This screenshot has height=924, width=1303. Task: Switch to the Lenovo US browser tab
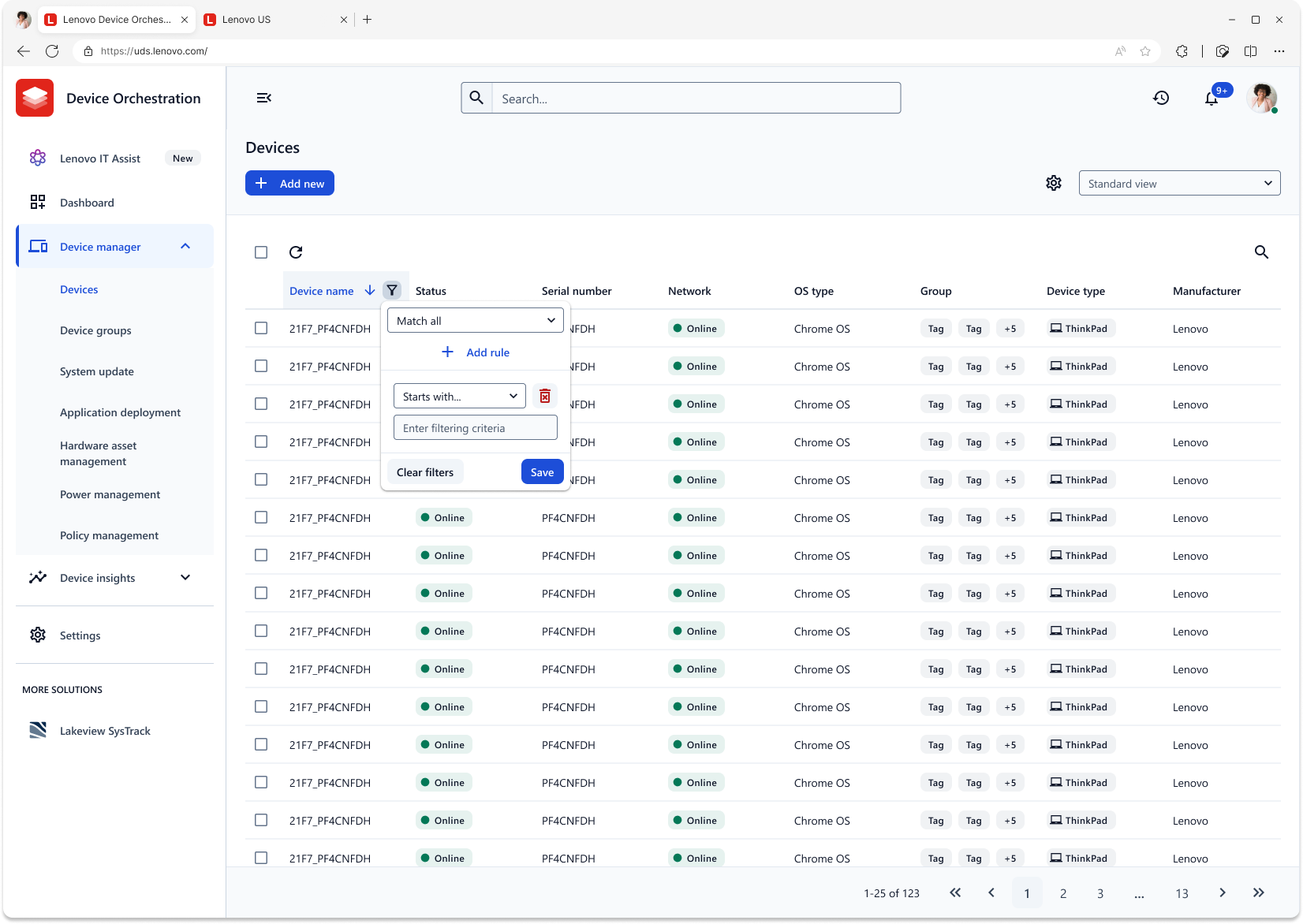coord(275,20)
